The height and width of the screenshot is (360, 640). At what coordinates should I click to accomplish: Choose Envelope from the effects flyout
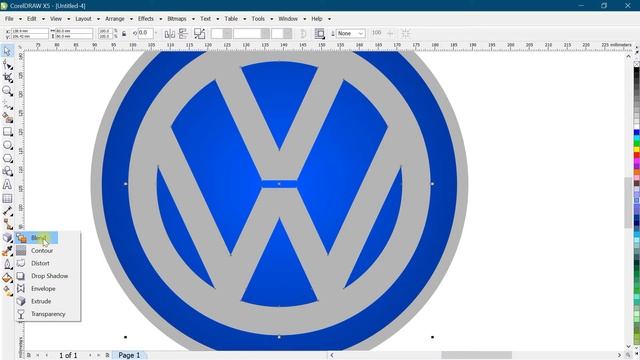[x=43, y=289]
